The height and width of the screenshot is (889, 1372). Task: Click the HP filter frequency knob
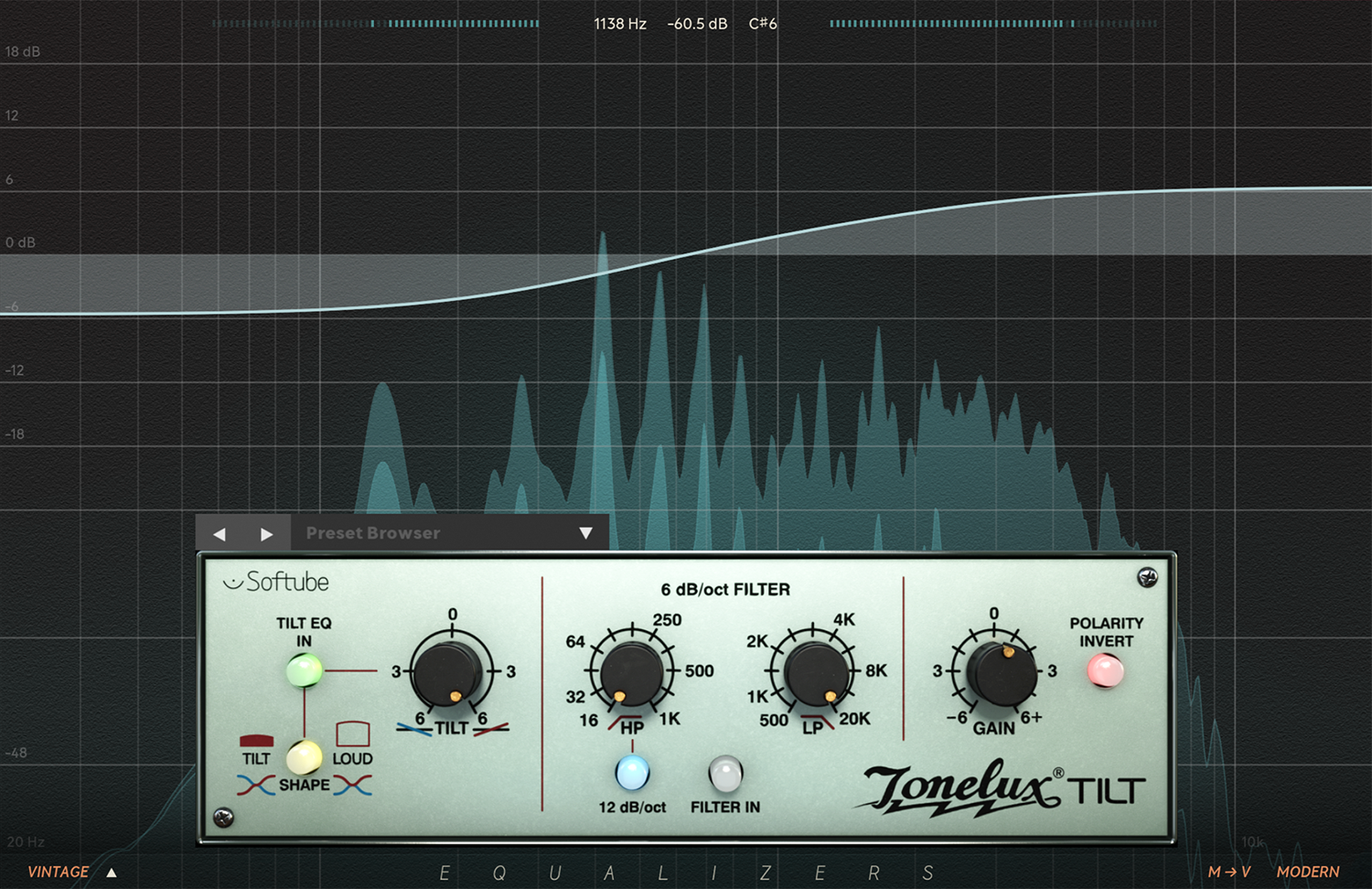631,672
